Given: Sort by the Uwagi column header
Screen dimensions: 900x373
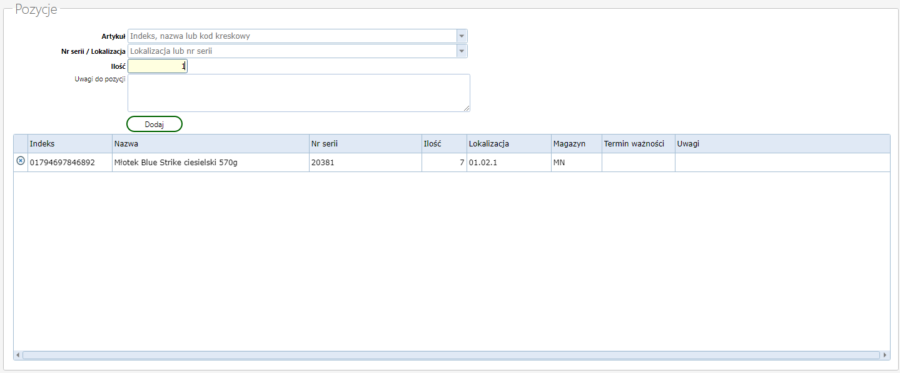Looking at the screenshot, I should [782, 144].
